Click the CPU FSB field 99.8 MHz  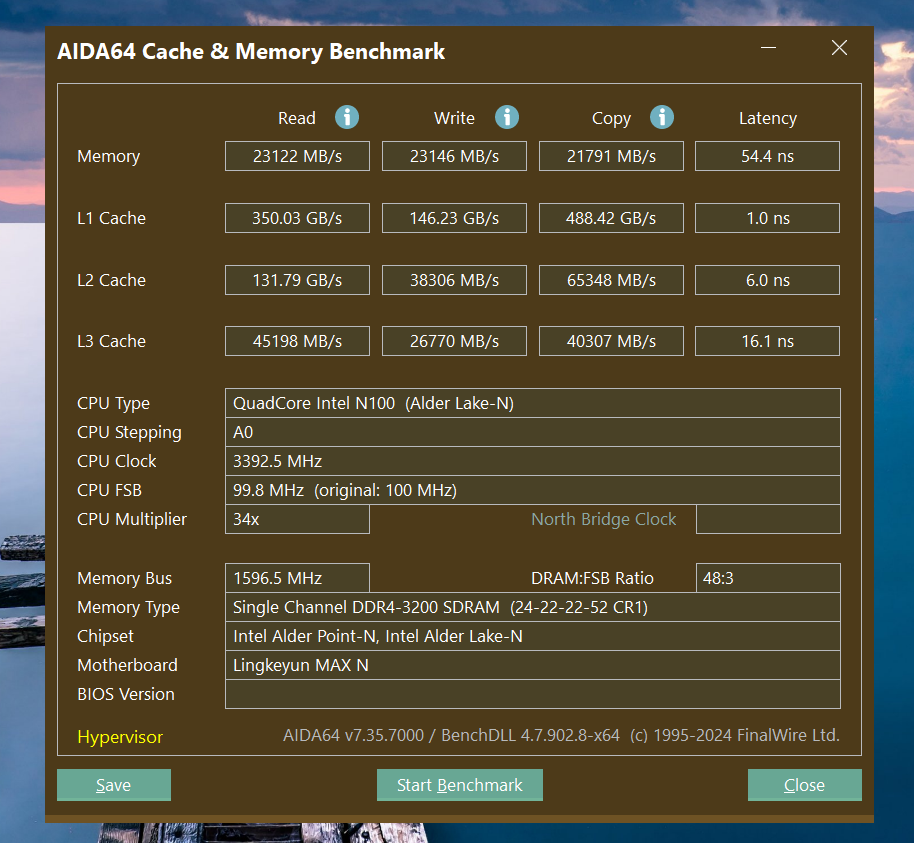click(x=533, y=490)
